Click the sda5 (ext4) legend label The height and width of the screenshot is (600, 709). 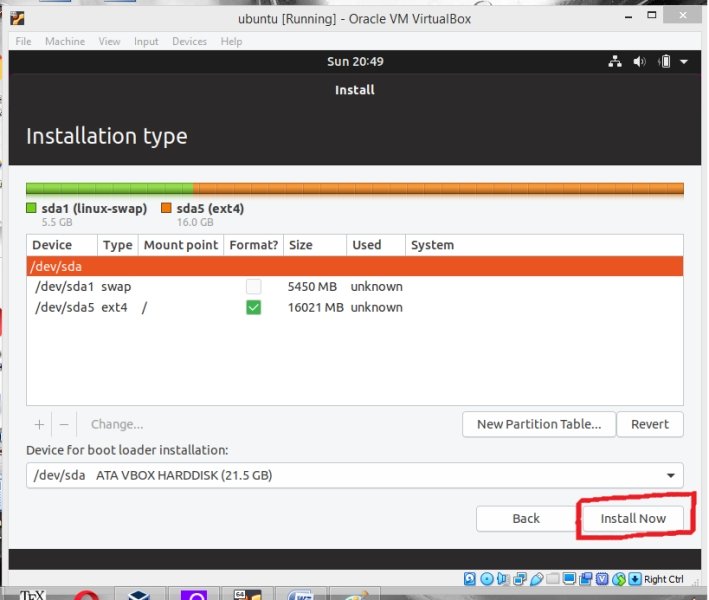[x=210, y=208]
